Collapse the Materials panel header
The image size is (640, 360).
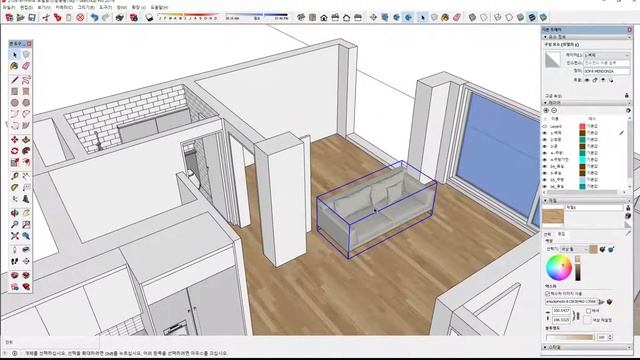[587, 200]
